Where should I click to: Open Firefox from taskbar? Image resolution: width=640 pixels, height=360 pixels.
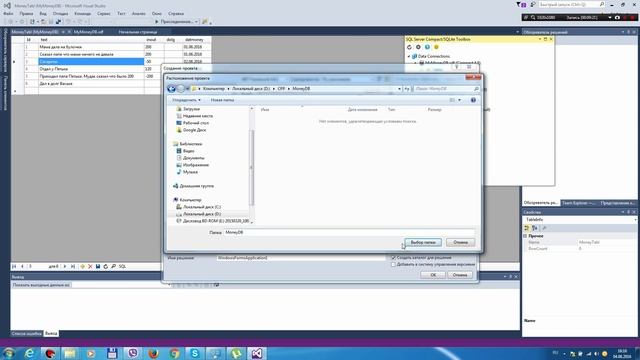tap(153, 353)
